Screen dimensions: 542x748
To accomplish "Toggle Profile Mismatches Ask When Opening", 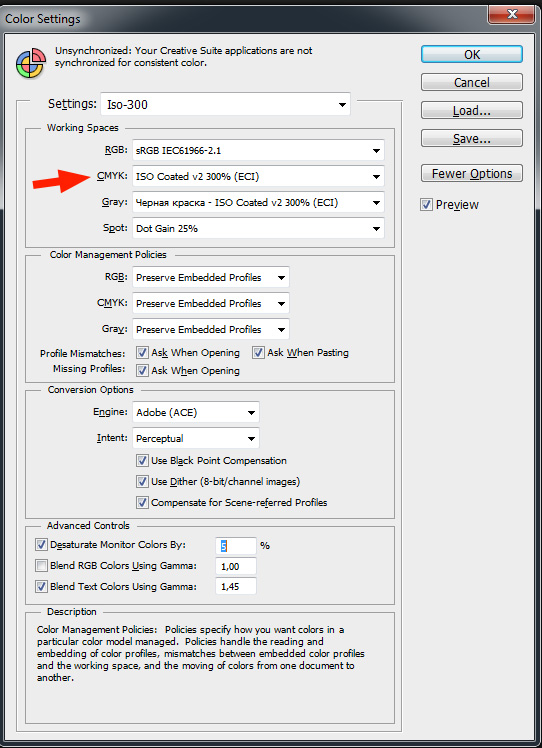I will pyautogui.click(x=142, y=353).
